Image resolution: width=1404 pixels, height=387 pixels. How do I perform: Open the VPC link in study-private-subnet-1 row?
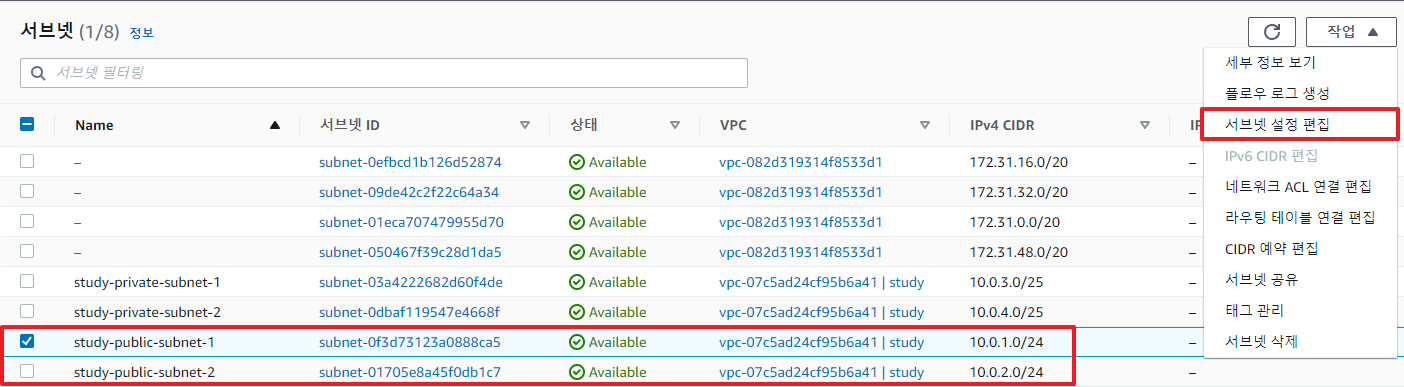pyautogui.click(x=821, y=282)
